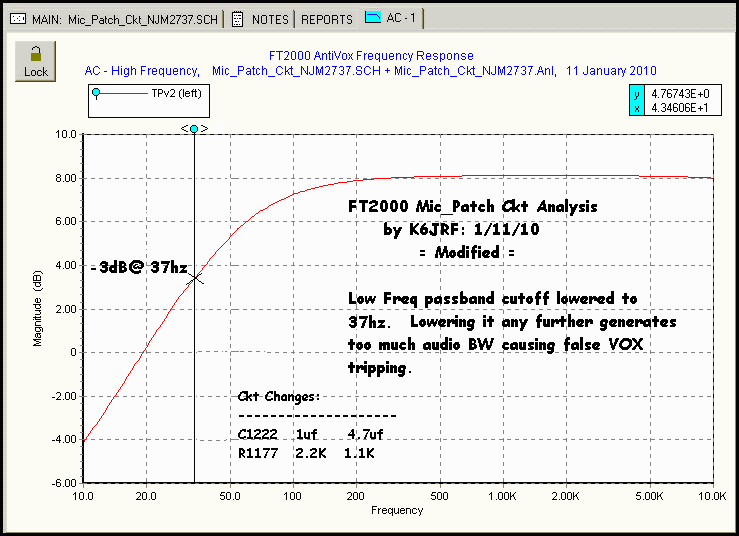This screenshot has height=536, width=739.
Task: Click the cyan y label in cursor readout
Action: point(636,93)
